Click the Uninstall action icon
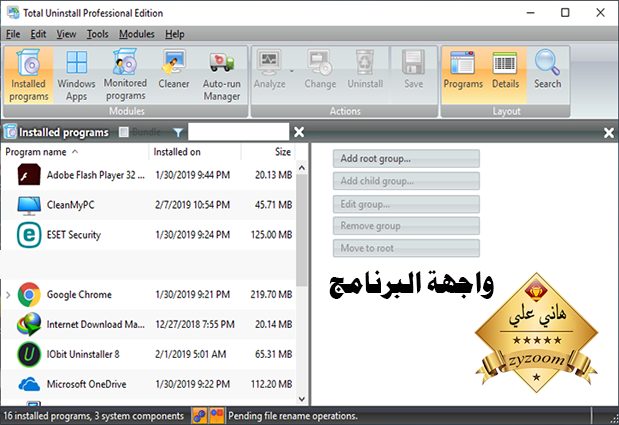Viewport: 619px width, 425px height. (x=365, y=62)
